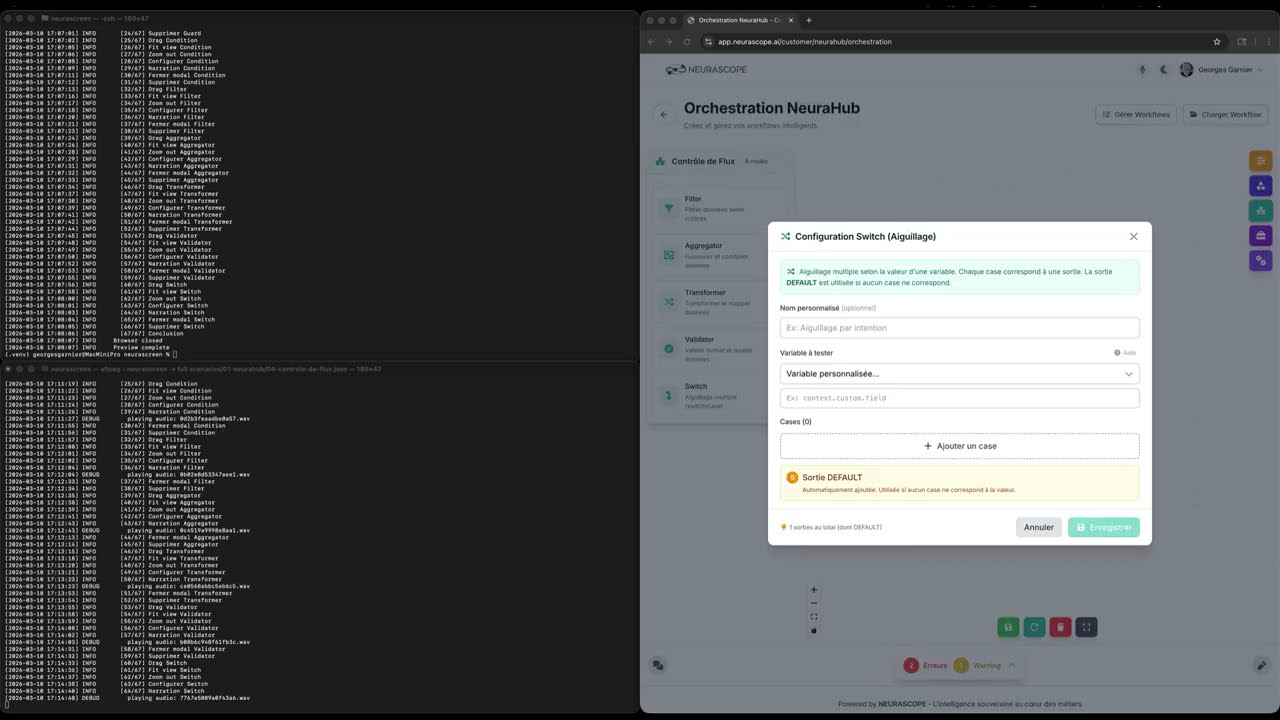Viewport: 1280px width, 720px height.
Task: Reload the browser page
Action: (x=687, y=42)
